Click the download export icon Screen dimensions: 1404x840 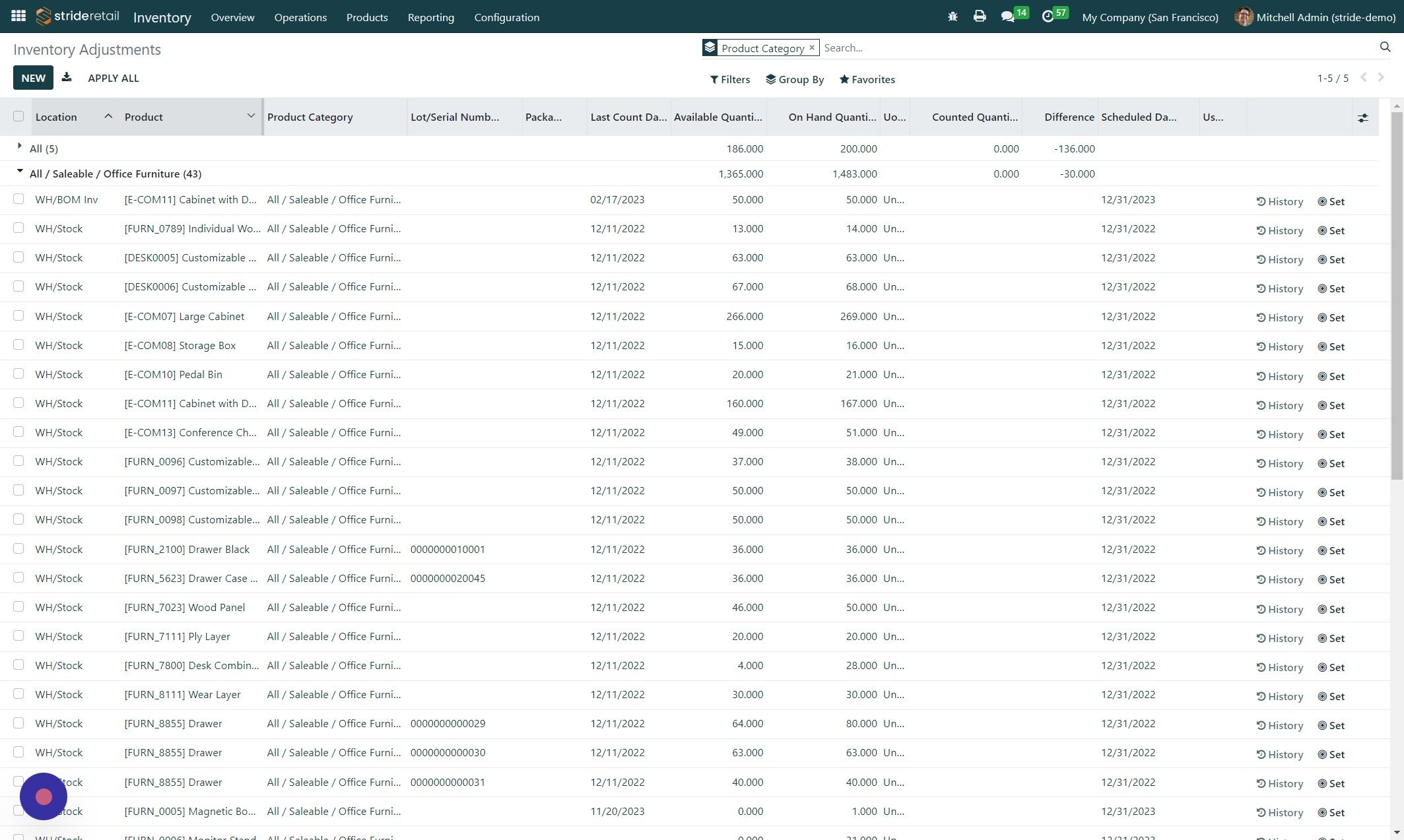(x=67, y=78)
